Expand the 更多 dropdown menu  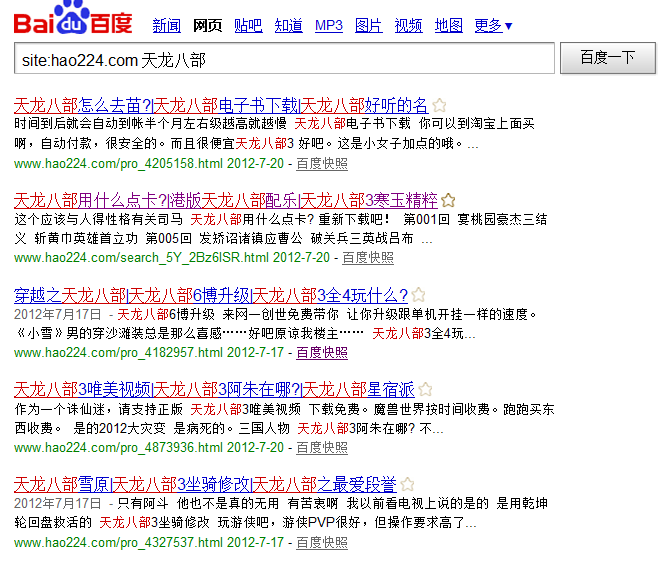pyautogui.click(x=493, y=26)
